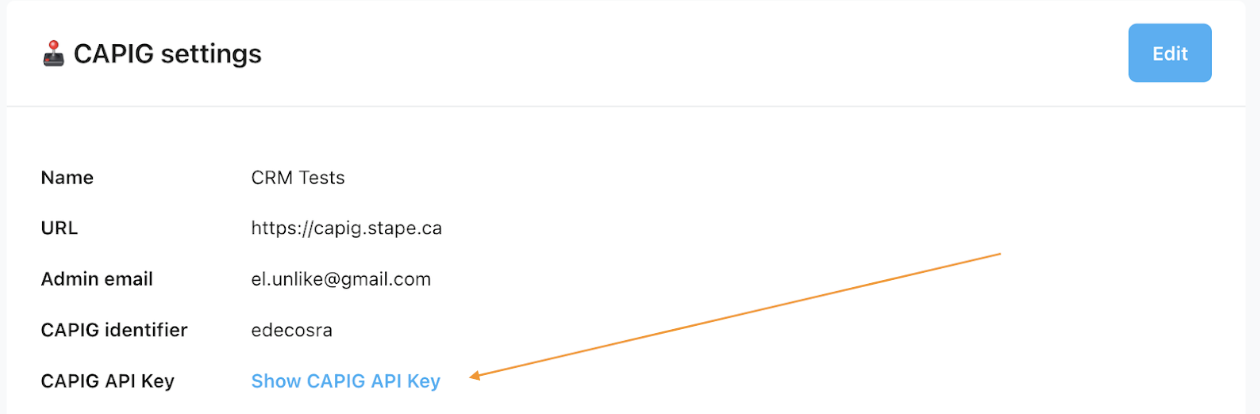Open the Show CAPIG API Key link

345,381
